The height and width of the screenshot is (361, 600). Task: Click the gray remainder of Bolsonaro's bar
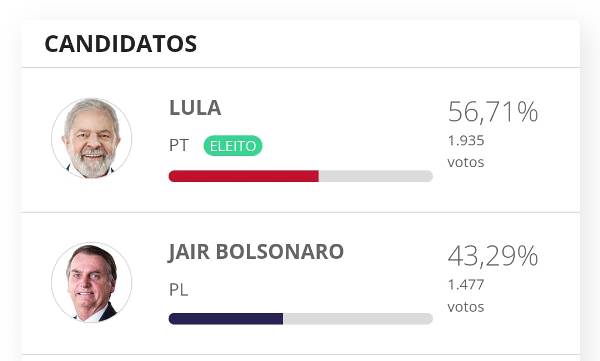point(358,319)
